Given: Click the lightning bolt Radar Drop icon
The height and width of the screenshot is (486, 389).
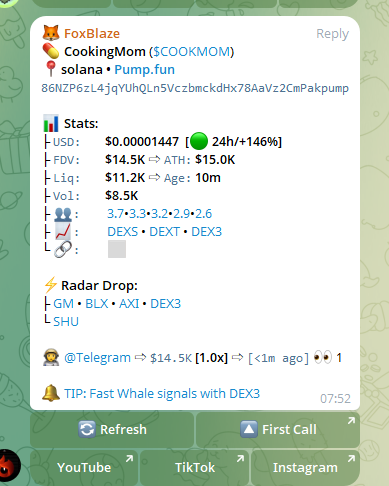Looking at the screenshot, I should pyautogui.click(x=51, y=285).
